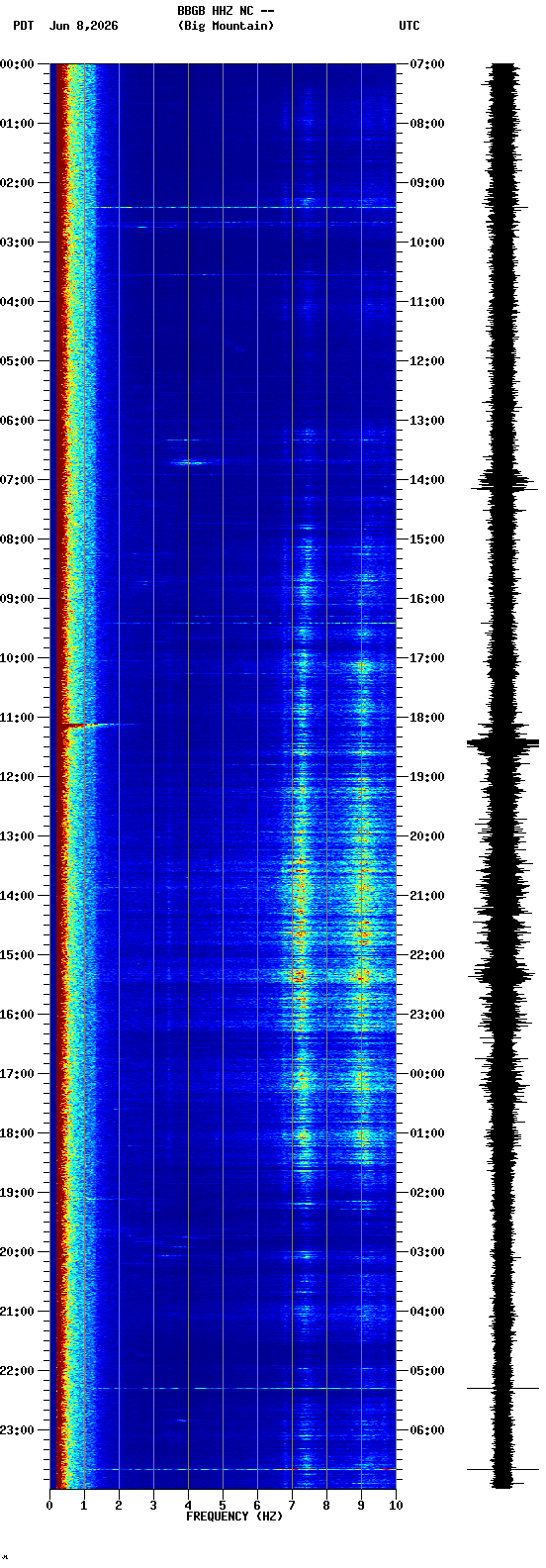Click the PDT time label '23:00'
This screenshot has width=546, height=1568.
[x=17, y=1430]
